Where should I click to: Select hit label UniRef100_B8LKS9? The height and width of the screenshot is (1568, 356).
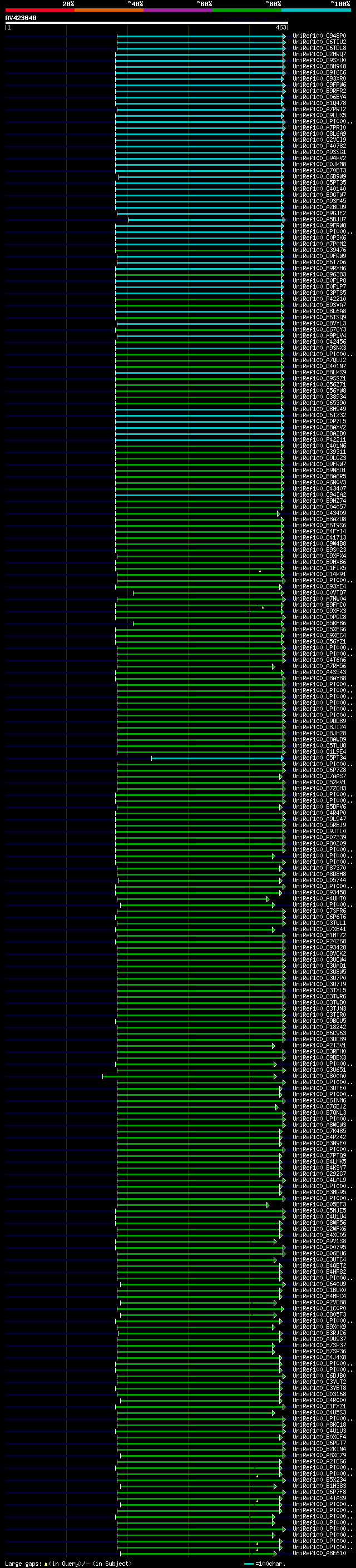(x=319, y=373)
